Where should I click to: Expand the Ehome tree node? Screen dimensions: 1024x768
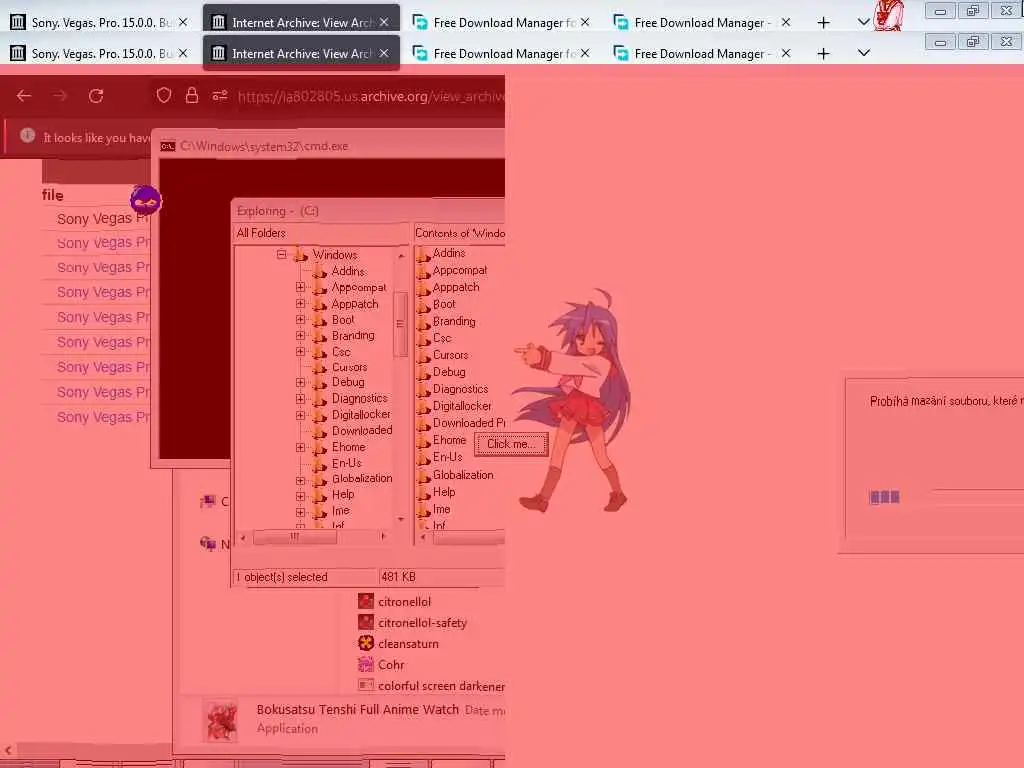[x=300, y=447]
